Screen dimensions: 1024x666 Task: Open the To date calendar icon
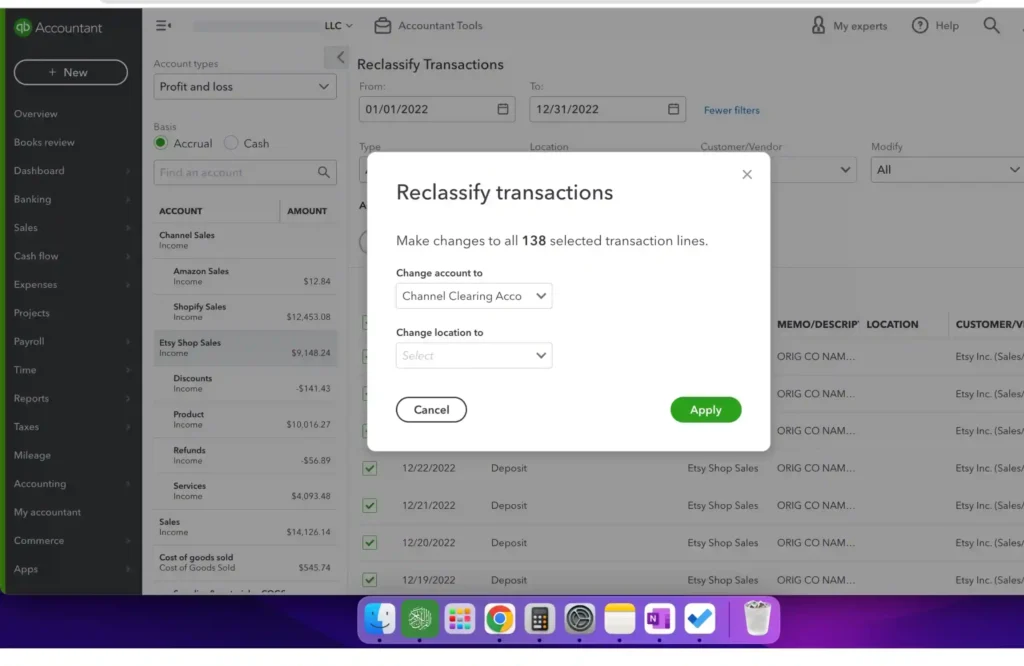point(673,109)
